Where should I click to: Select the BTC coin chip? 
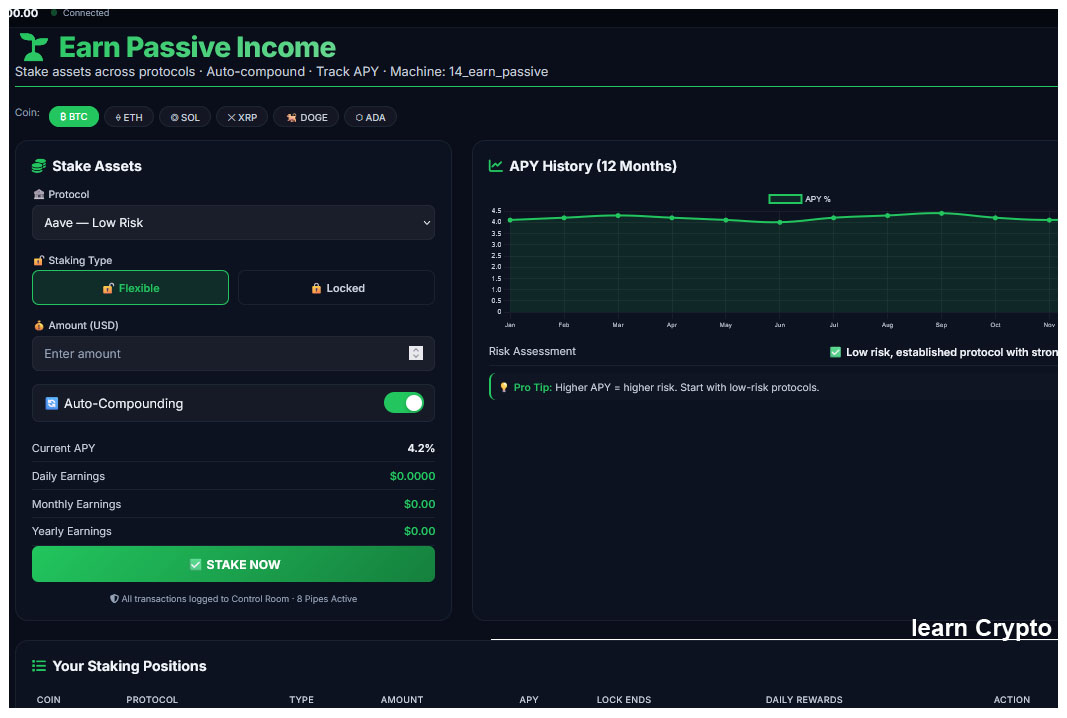(x=74, y=117)
